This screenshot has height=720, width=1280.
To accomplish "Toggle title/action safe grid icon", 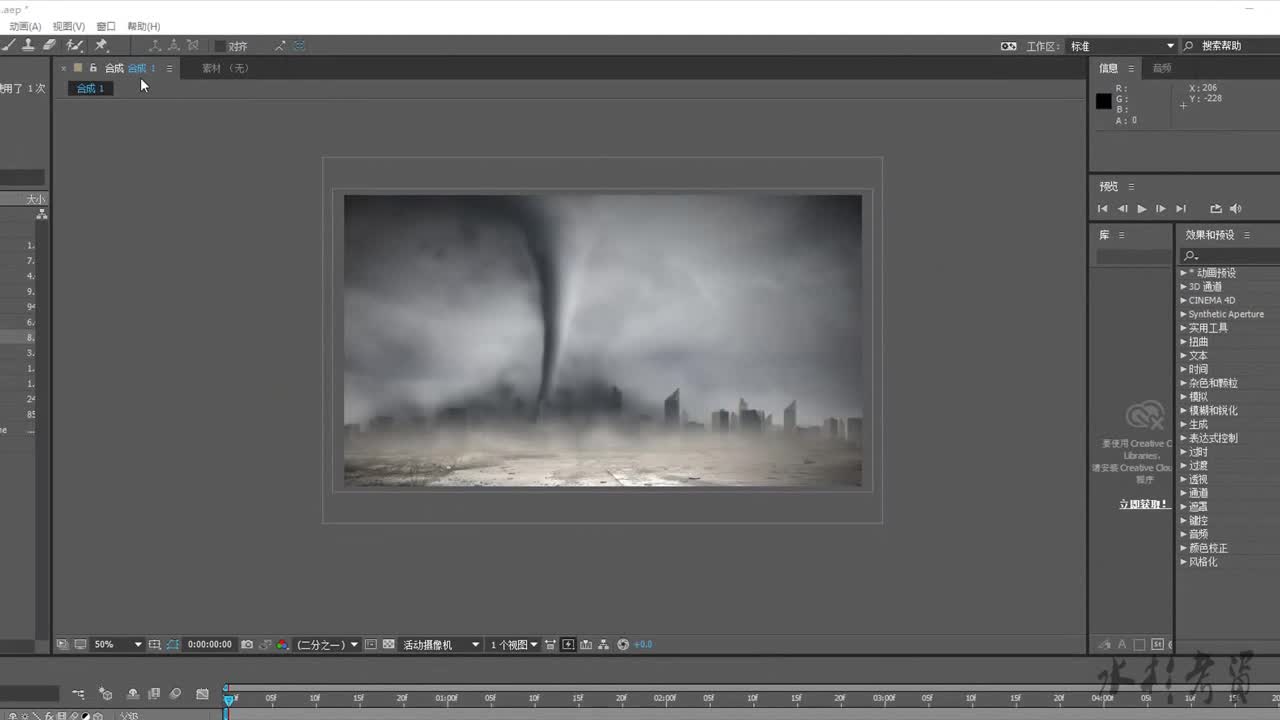I will coord(155,645).
